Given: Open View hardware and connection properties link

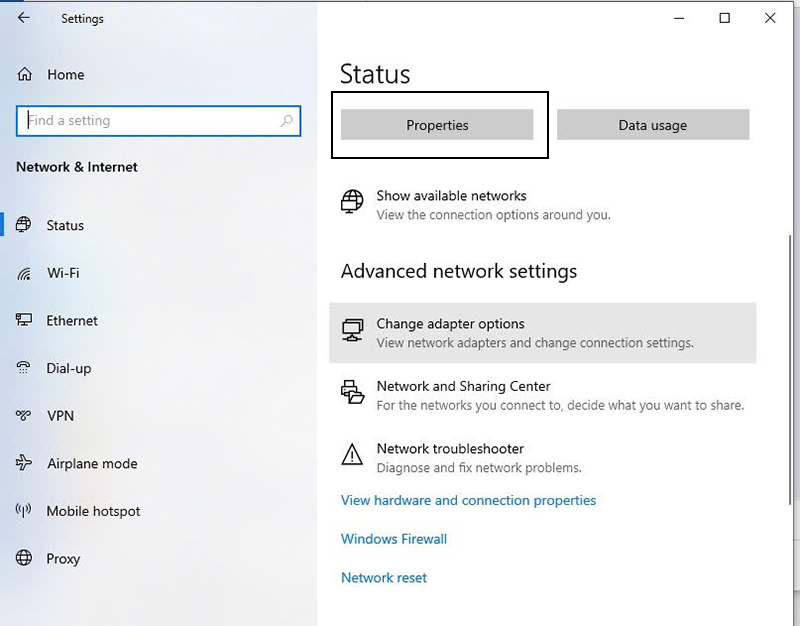Looking at the screenshot, I should pyautogui.click(x=468, y=500).
